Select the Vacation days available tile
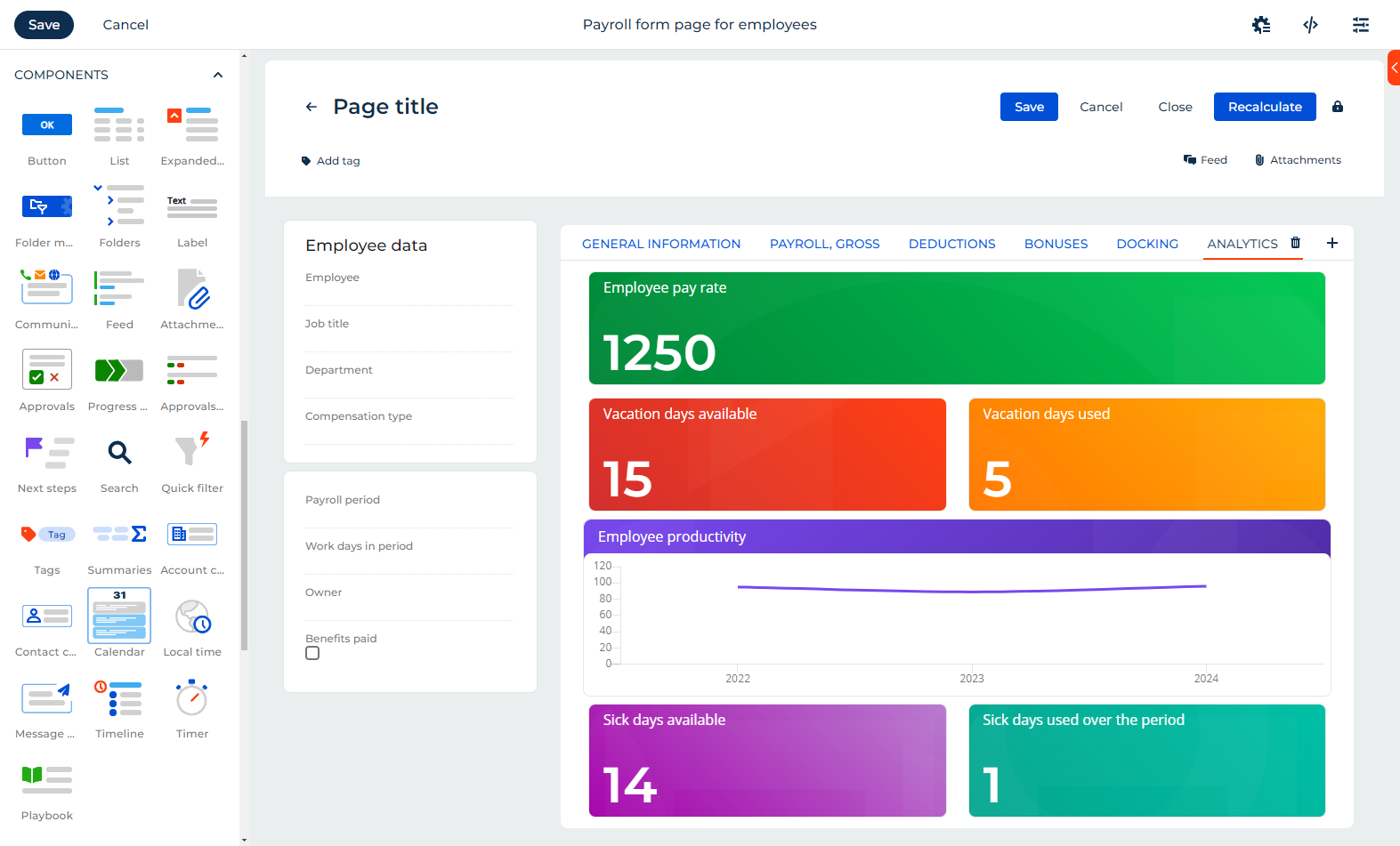 click(x=767, y=455)
